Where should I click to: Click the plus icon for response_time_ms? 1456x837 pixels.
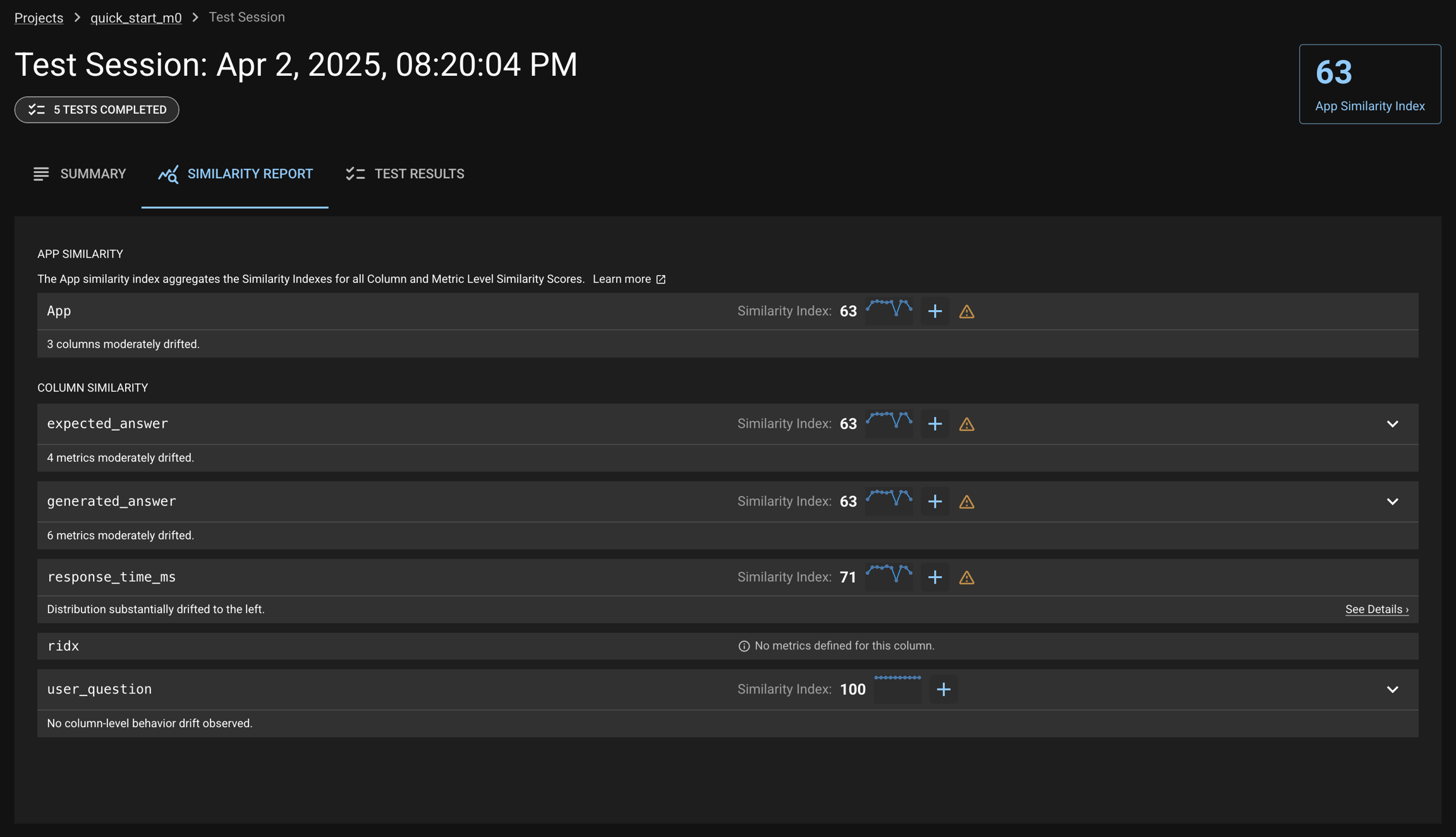pos(935,577)
